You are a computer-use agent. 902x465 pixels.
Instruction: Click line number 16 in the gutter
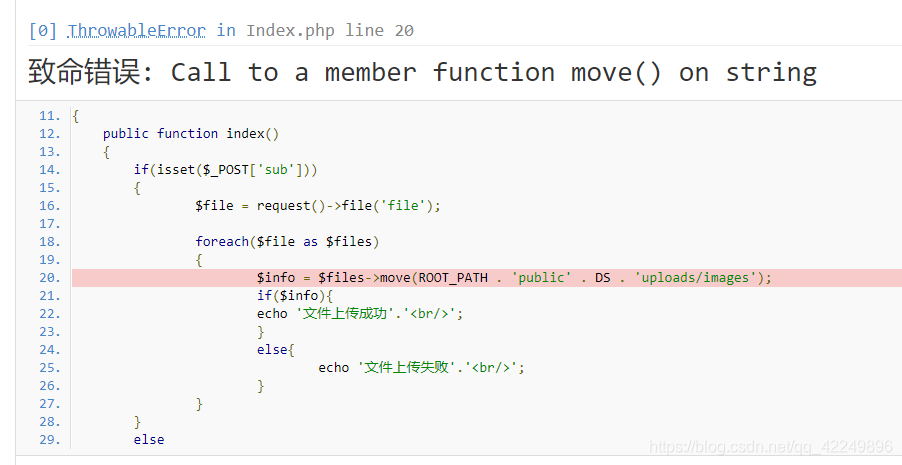pyautogui.click(x=49, y=205)
